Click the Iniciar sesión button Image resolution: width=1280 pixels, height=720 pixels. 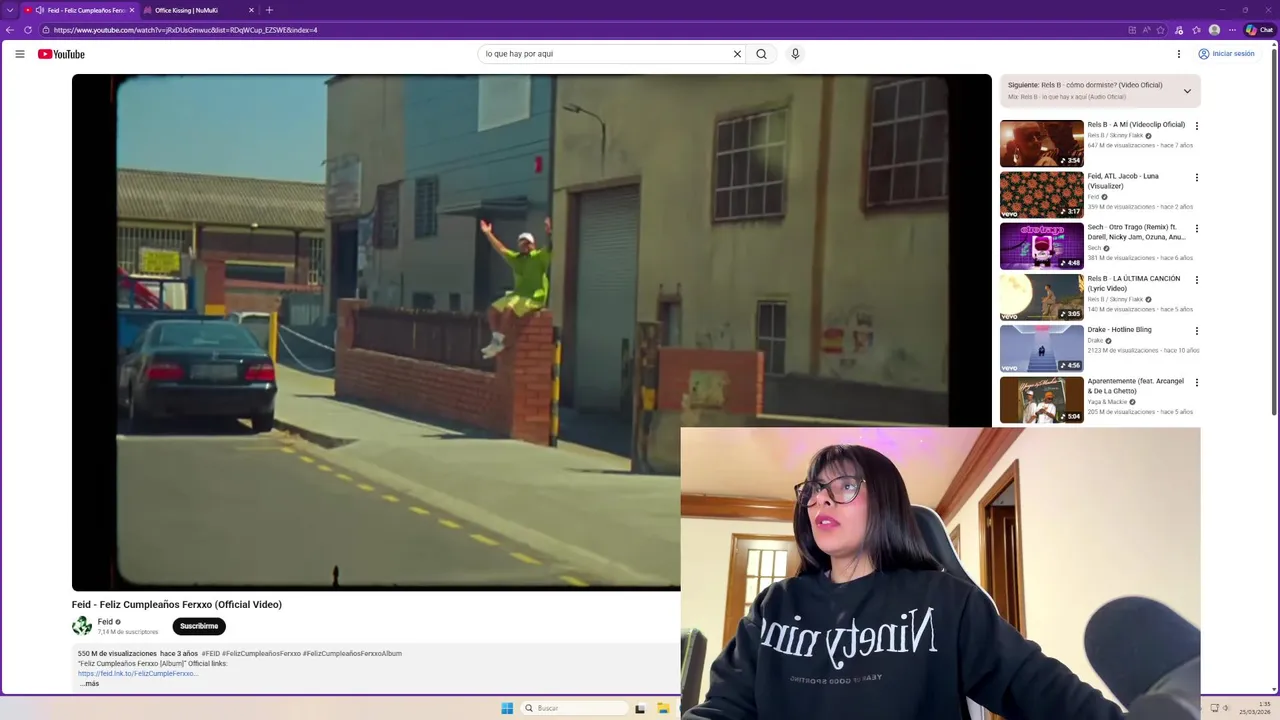coord(1226,54)
